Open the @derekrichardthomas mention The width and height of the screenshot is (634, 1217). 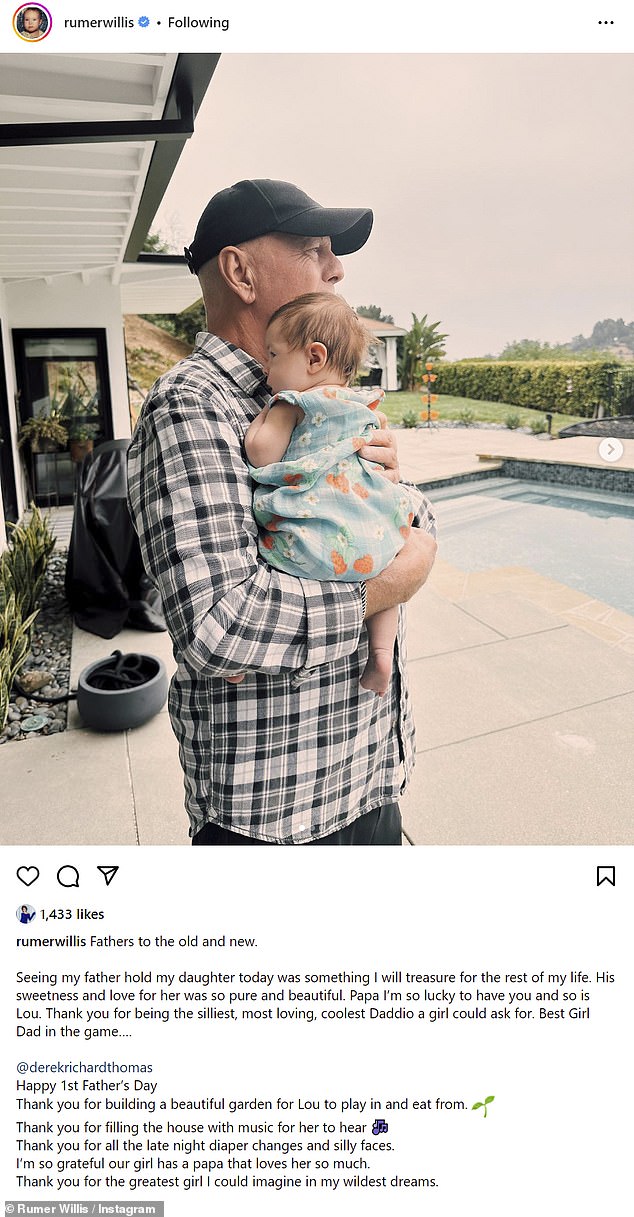[x=85, y=1067]
